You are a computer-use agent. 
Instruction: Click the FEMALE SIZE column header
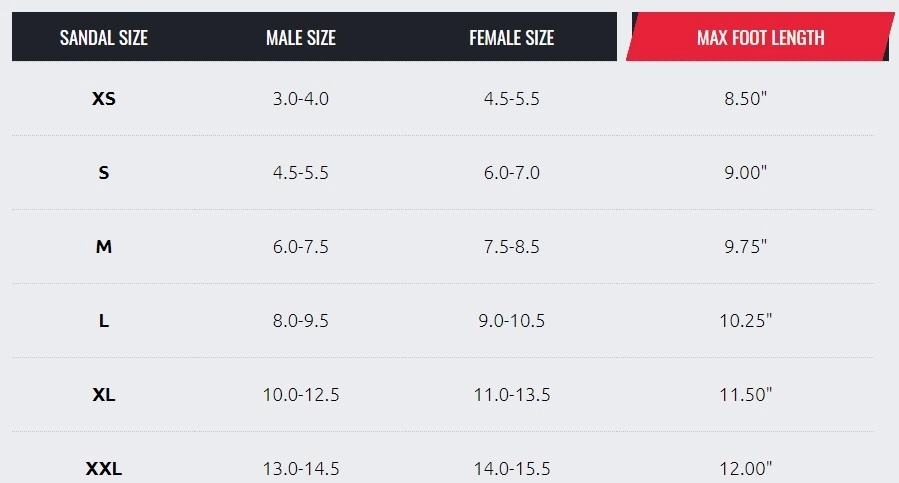[511, 38]
